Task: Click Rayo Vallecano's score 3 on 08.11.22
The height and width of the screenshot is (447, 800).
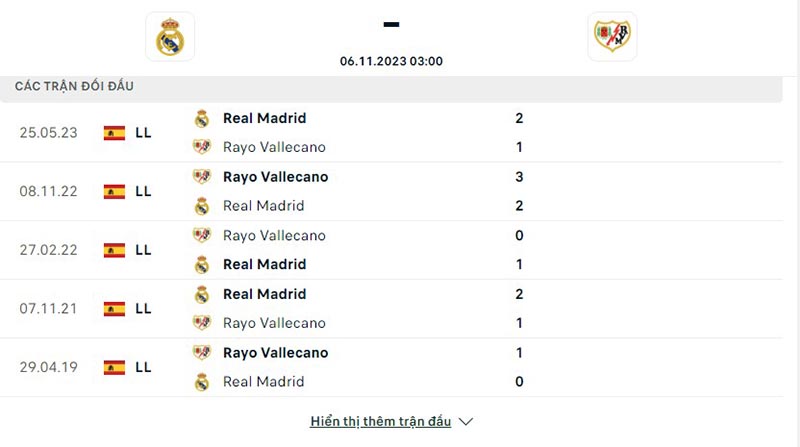Action: pos(519,177)
